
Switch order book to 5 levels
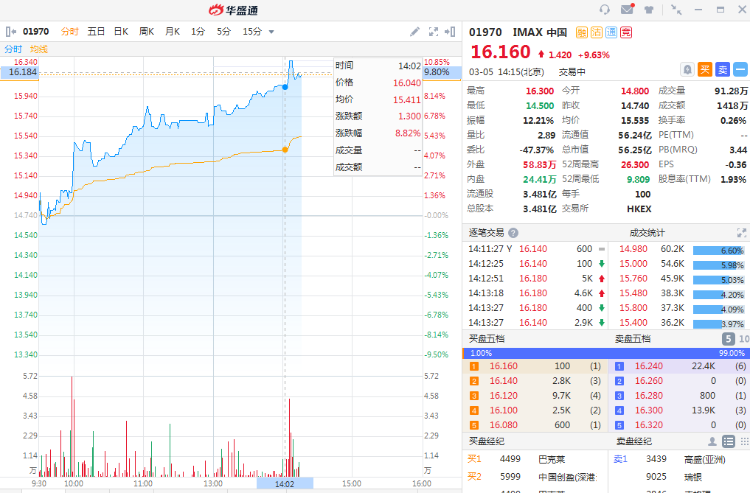(x=728, y=339)
